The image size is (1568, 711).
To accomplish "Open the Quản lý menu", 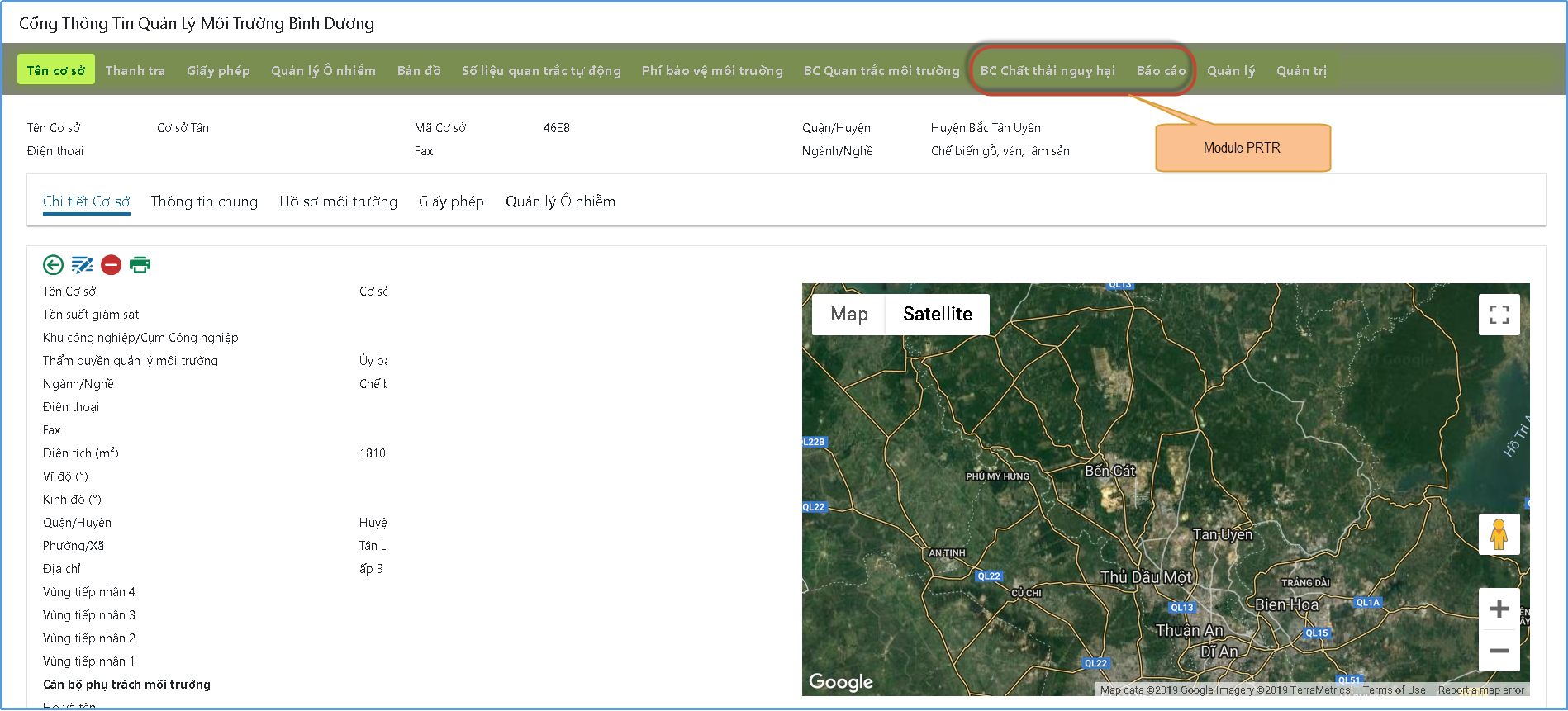I will 1231,71.
